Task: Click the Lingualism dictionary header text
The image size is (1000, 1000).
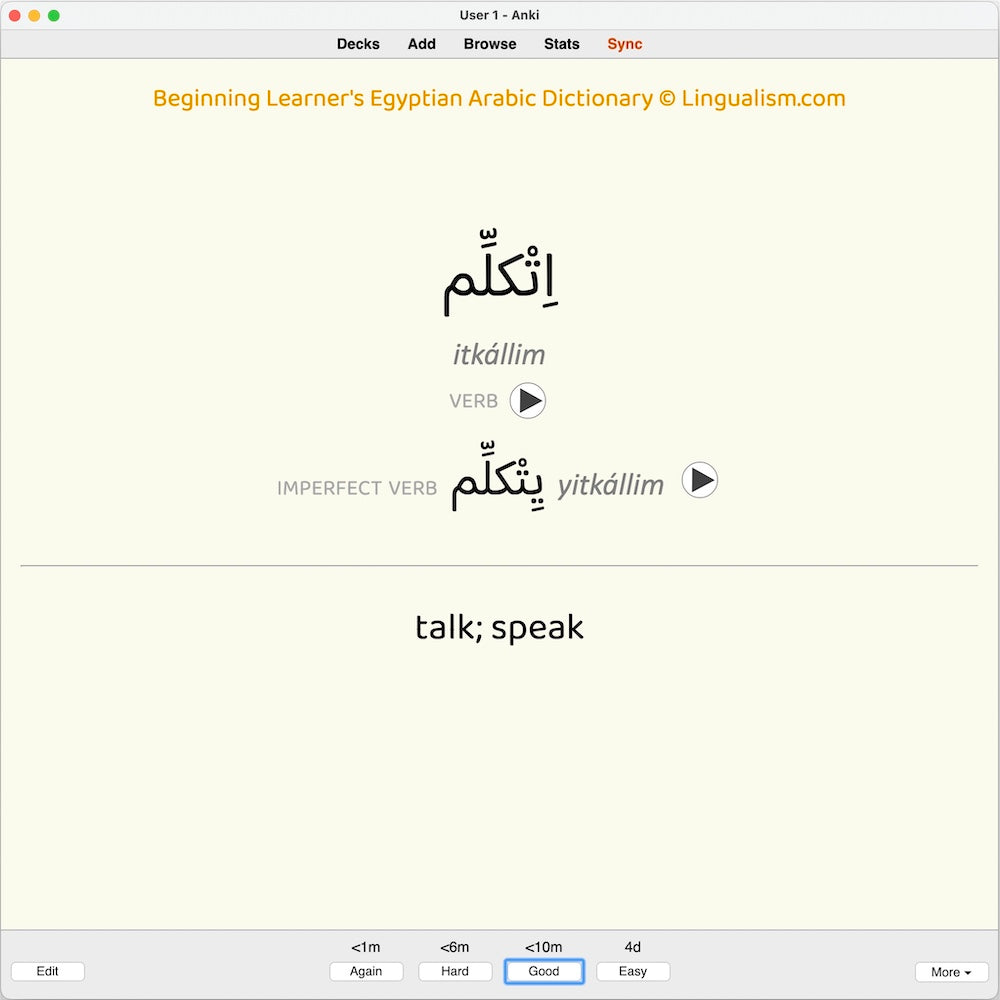Action: coord(499,99)
